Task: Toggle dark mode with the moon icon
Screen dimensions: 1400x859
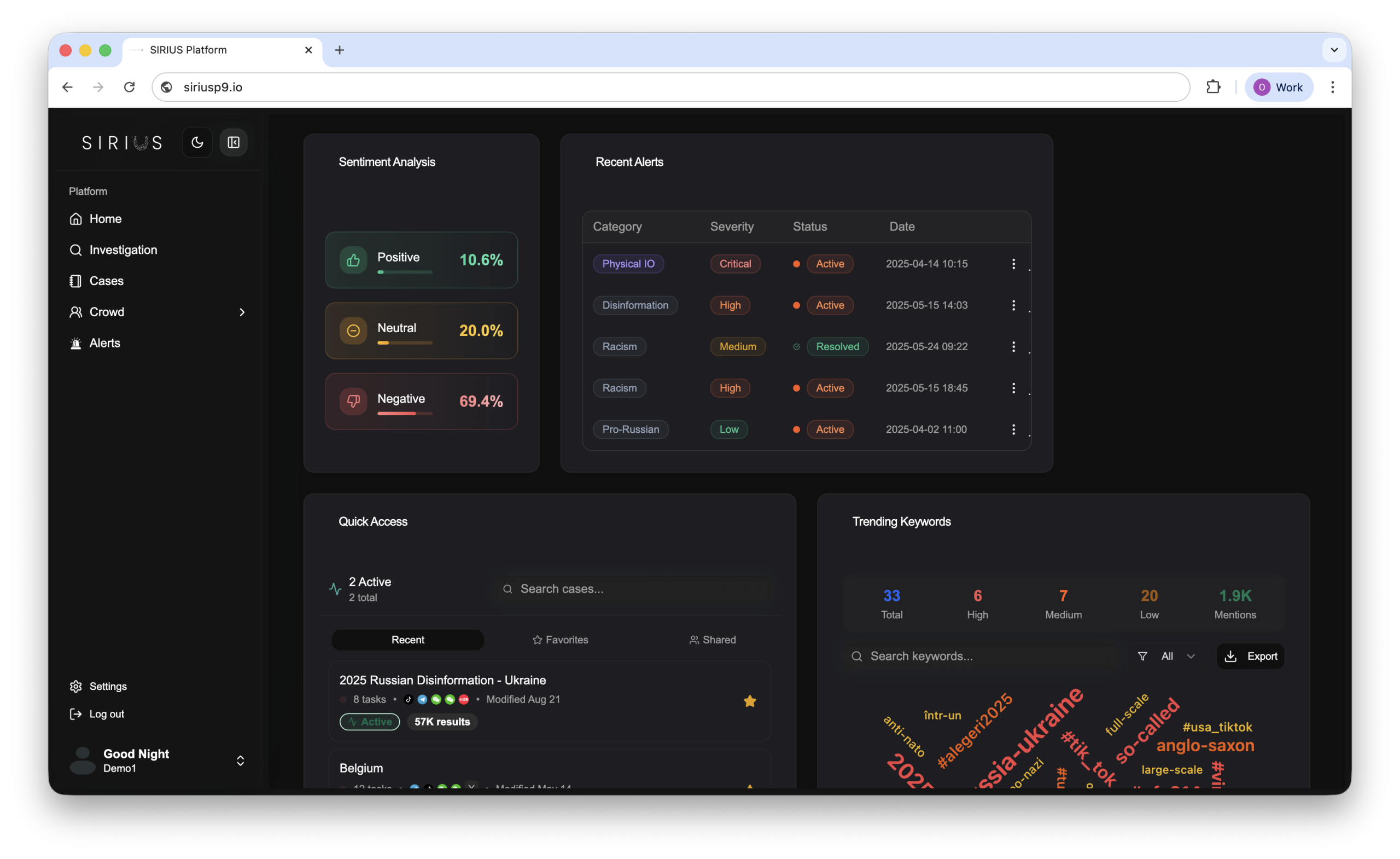Action: point(197,142)
